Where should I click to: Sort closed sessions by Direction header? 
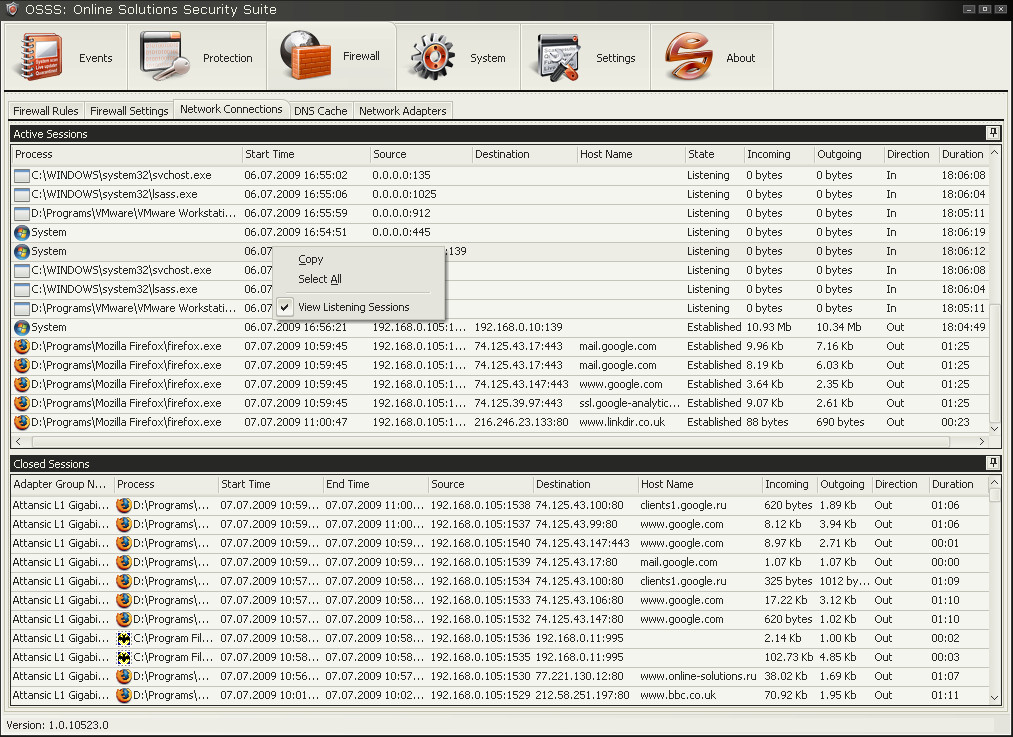(899, 484)
